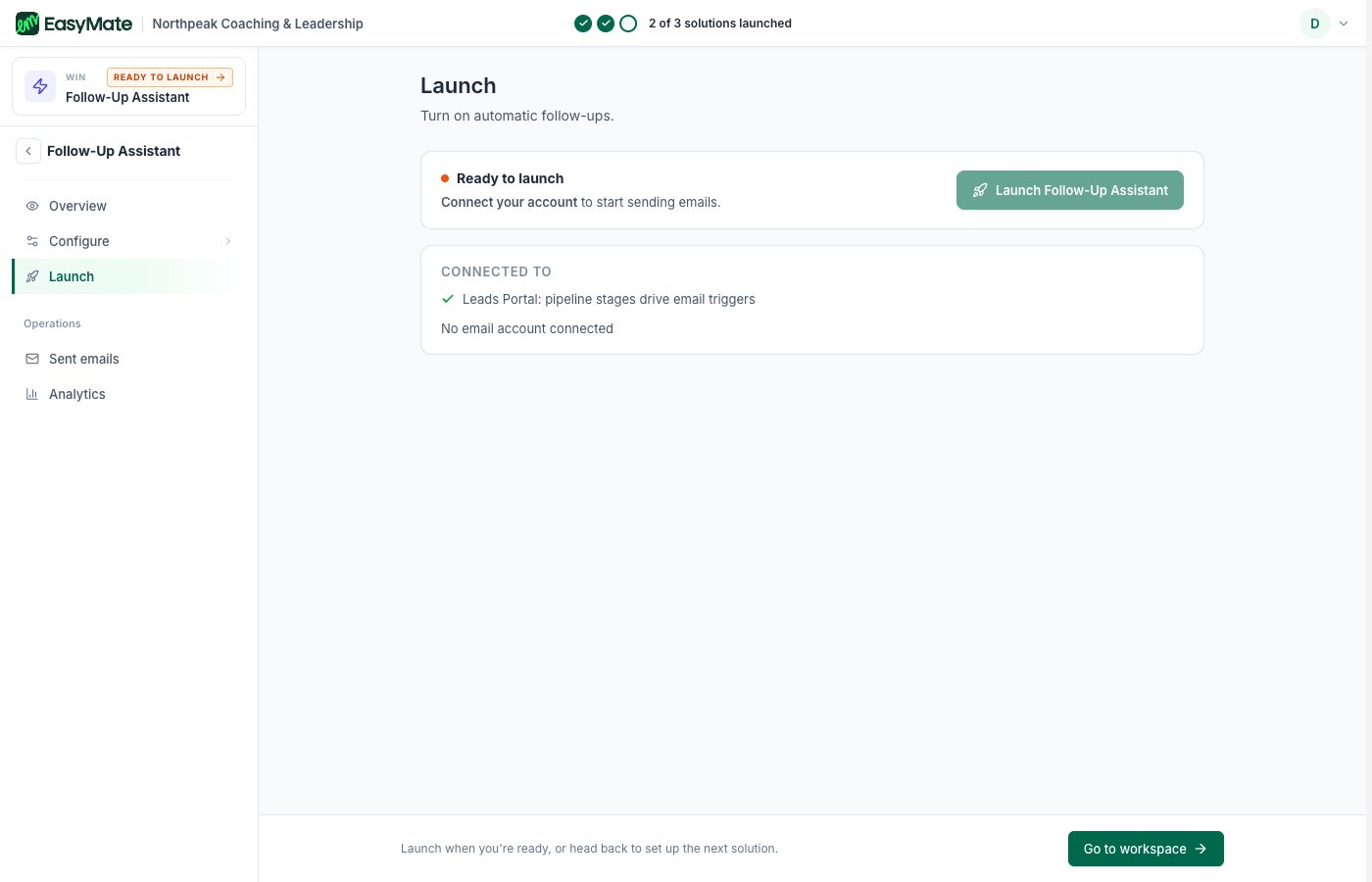Viewport: 1372px width, 882px height.
Task: Click the 'Operations' section label
Action: pyautogui.click(x=52, y=323)
